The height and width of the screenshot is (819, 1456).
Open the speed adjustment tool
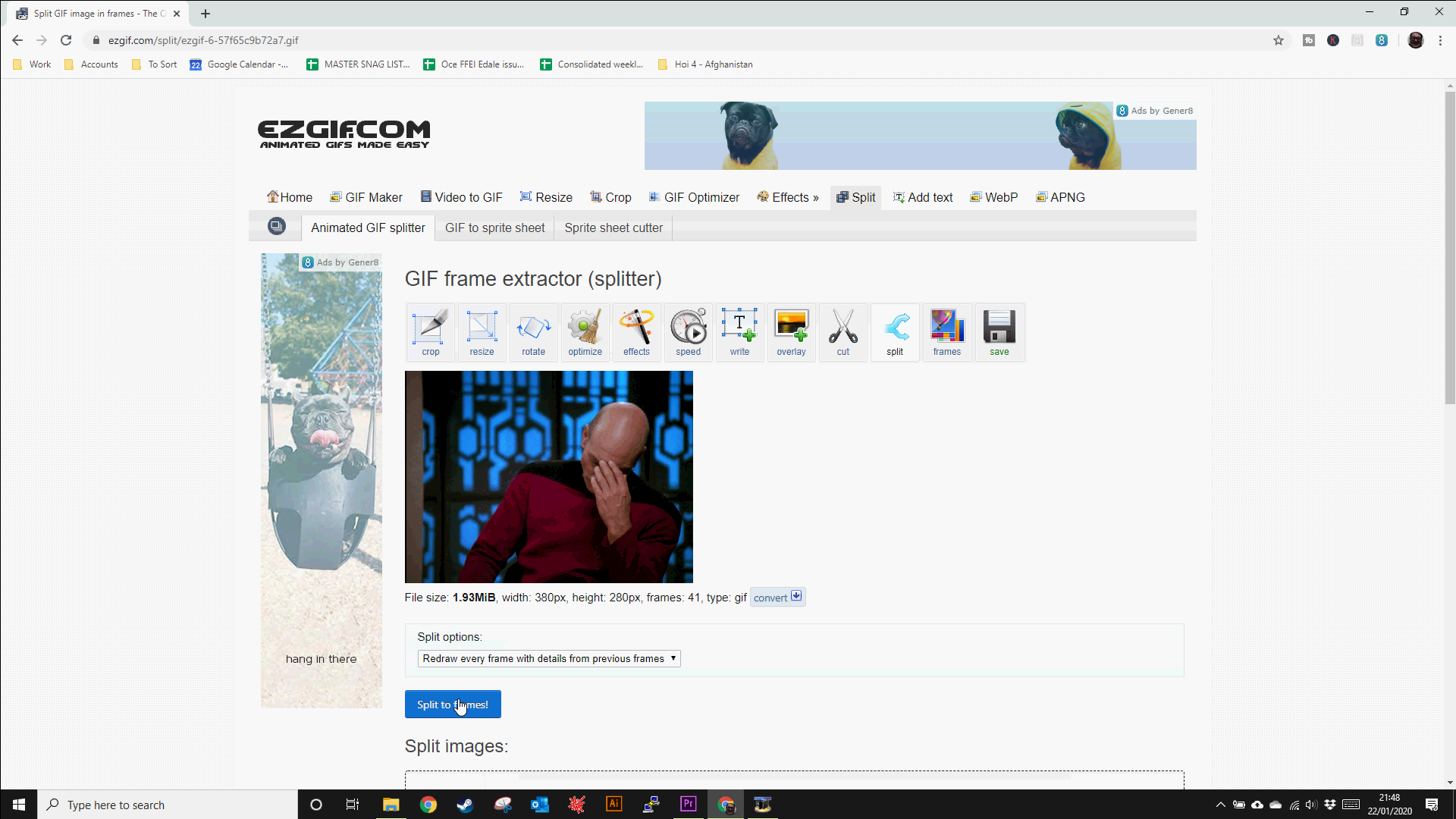(688, 332)
